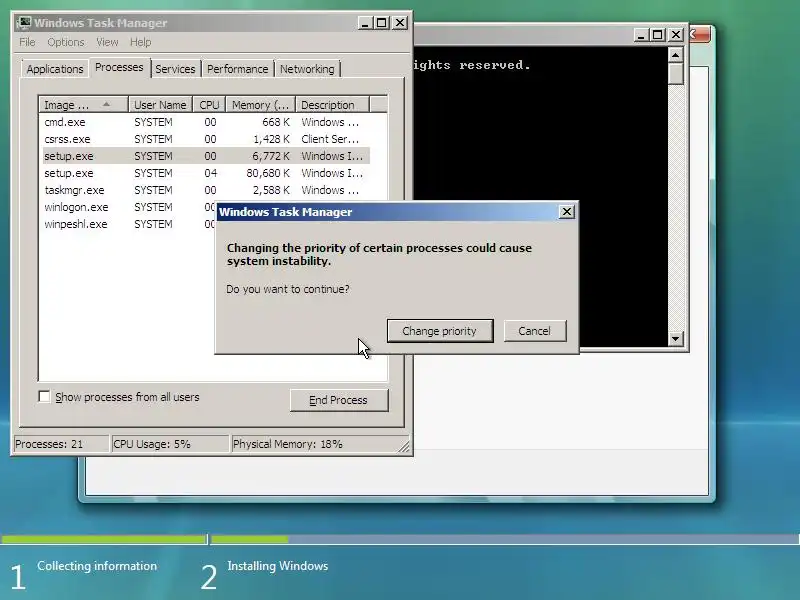Confirm with the Change priority button
The width and height of the screenshot is (800, 600).
(440, 331)
